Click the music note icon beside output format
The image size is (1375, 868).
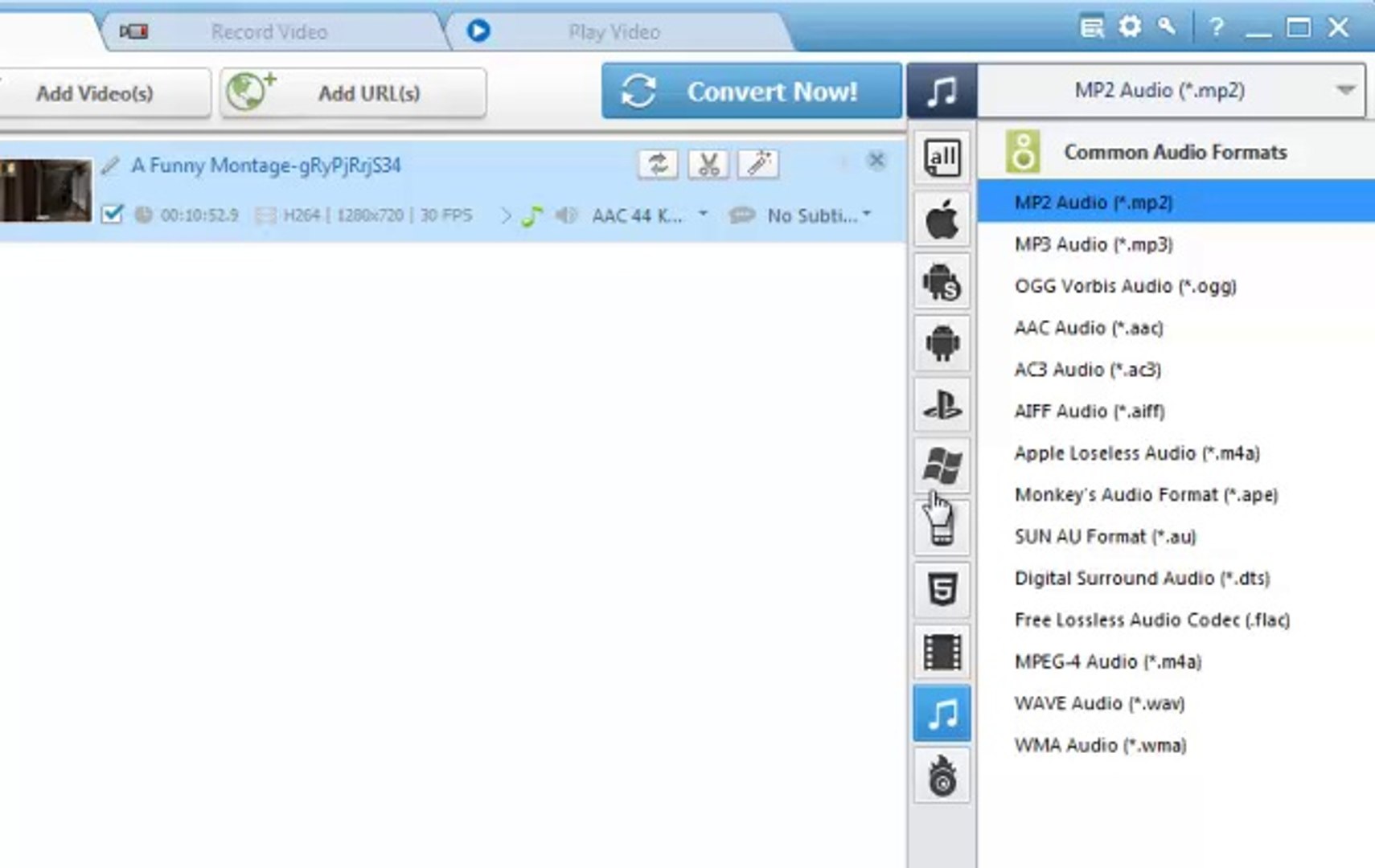(x=942, y=91)
